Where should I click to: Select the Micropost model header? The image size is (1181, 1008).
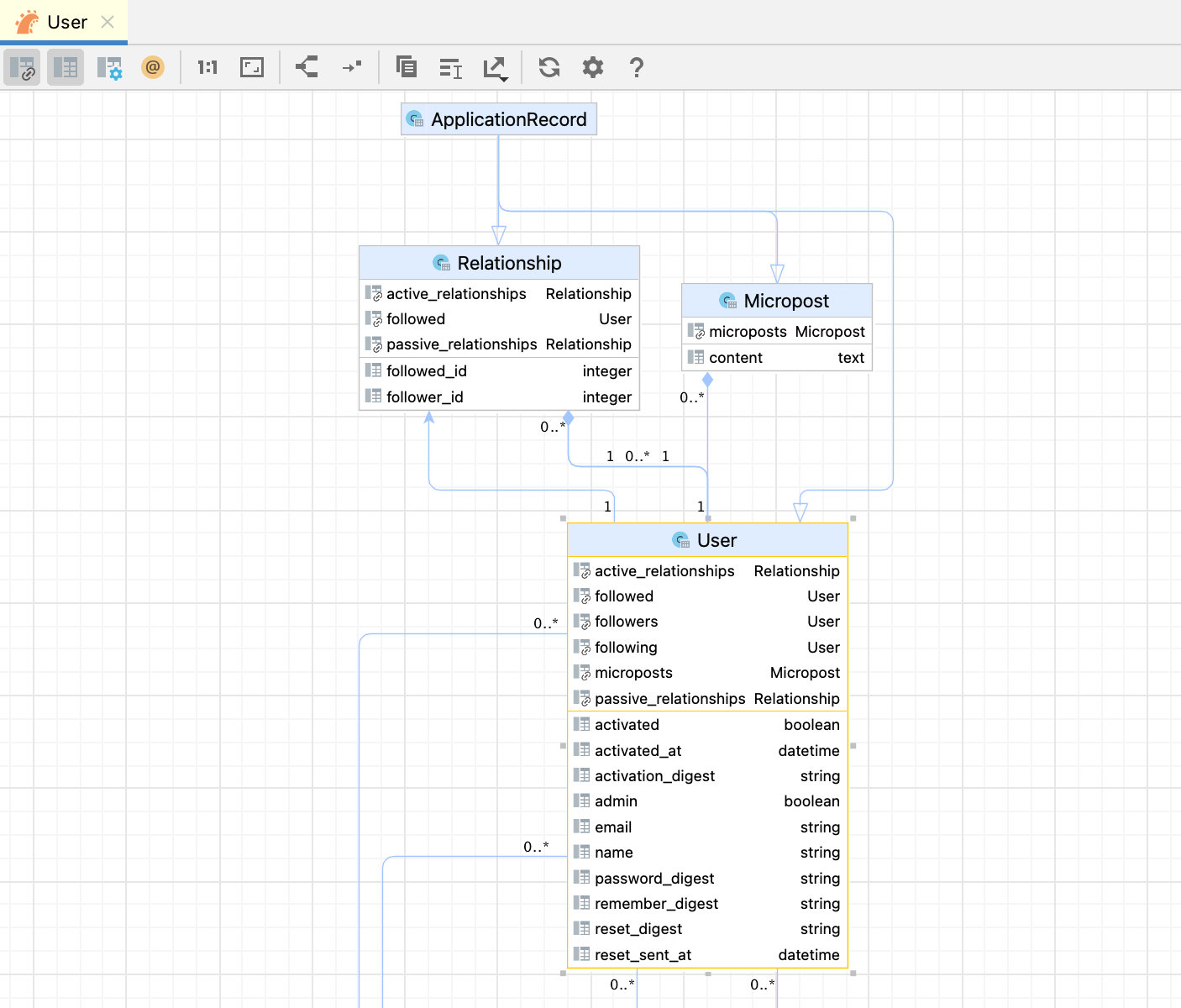(776, 300)
